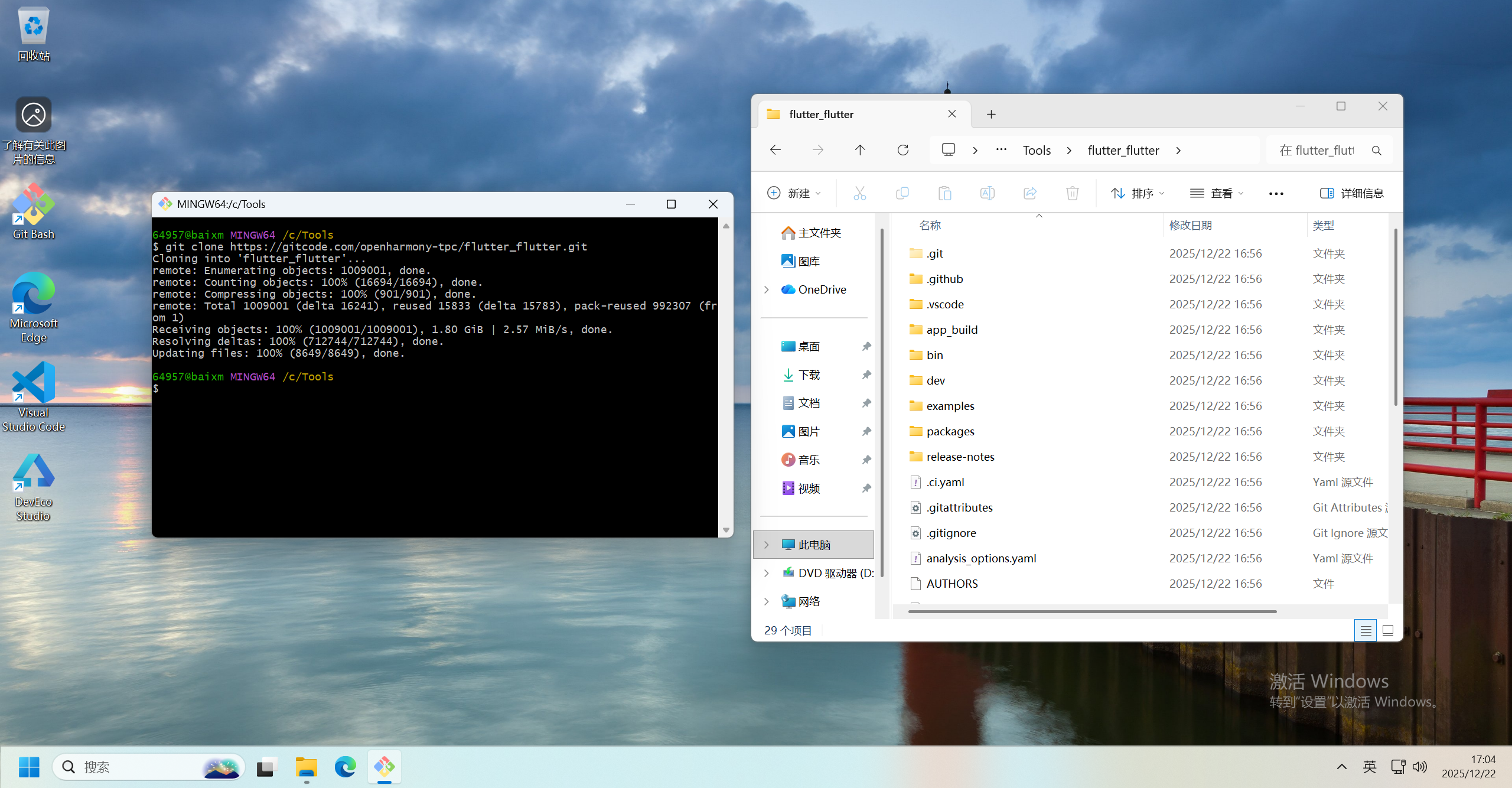
Task: Switch to details list view
Action: coord(1366,630)
